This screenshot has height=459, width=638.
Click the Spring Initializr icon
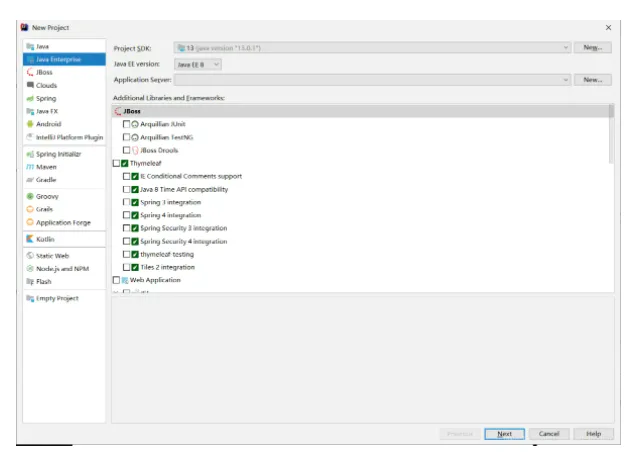pyautogui.click(x=30, y=154)
